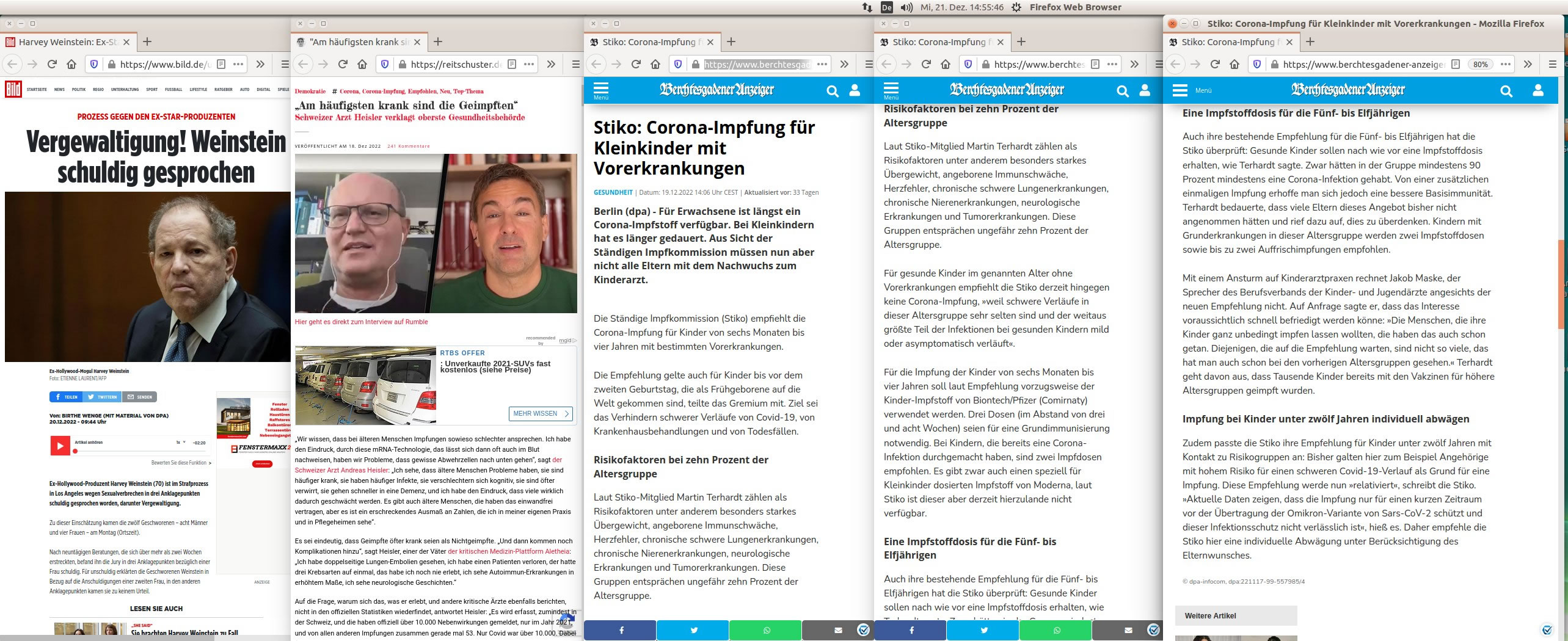
Task: Open page actions menu in Bild address bar
Action: (238, 64)
